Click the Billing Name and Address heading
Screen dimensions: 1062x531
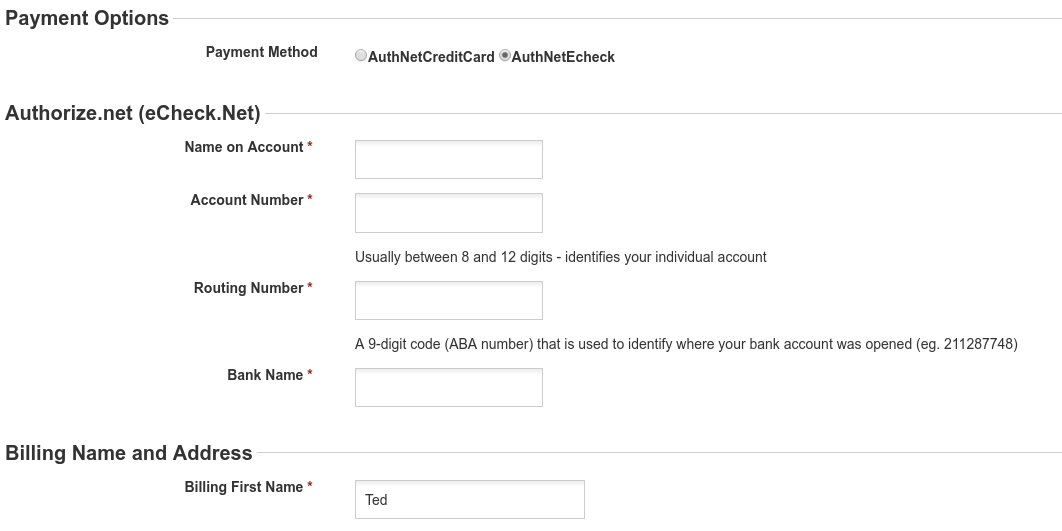pyautogui.click(x=129, y=452)
